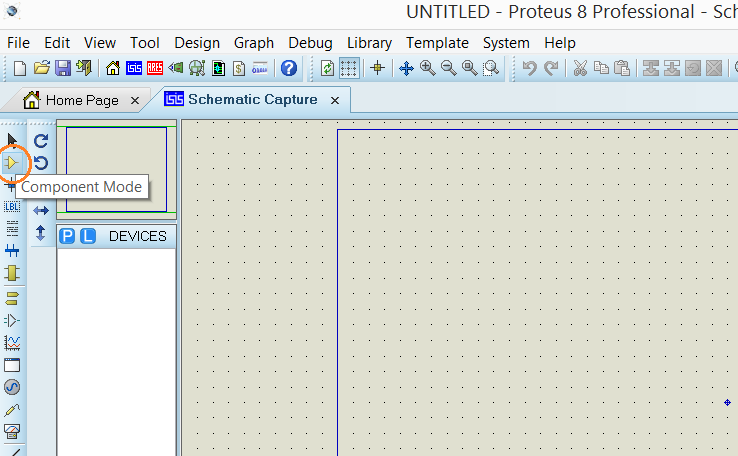Select the Graph mode icon
Viewport: 738px width, 456px height.
[x=12, y=343]
